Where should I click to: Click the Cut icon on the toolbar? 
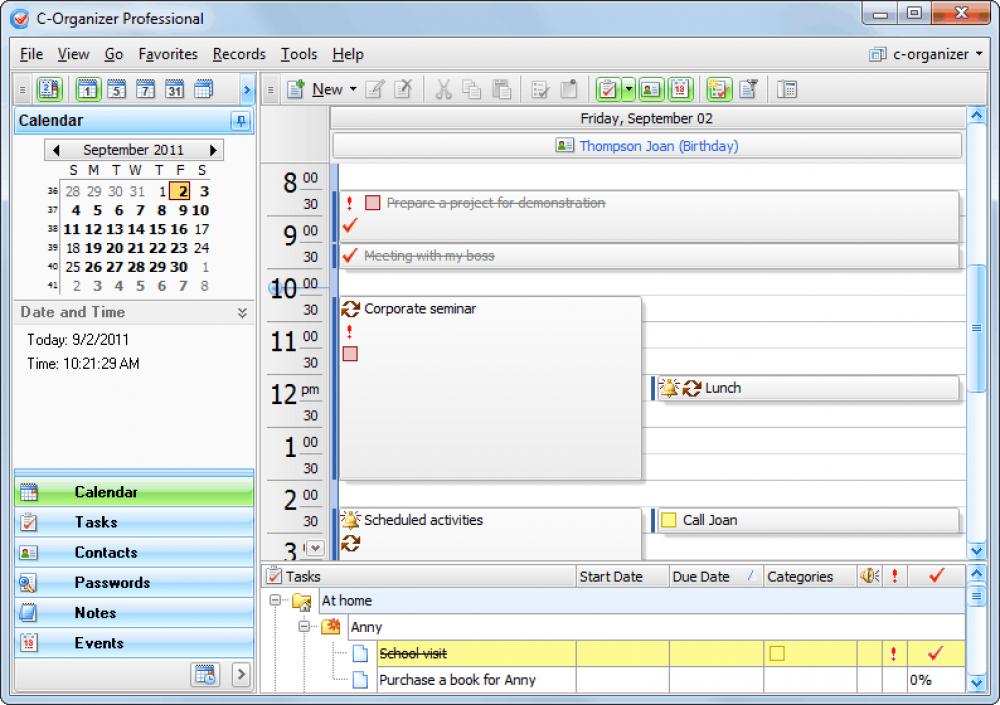[x=444, y=90]
